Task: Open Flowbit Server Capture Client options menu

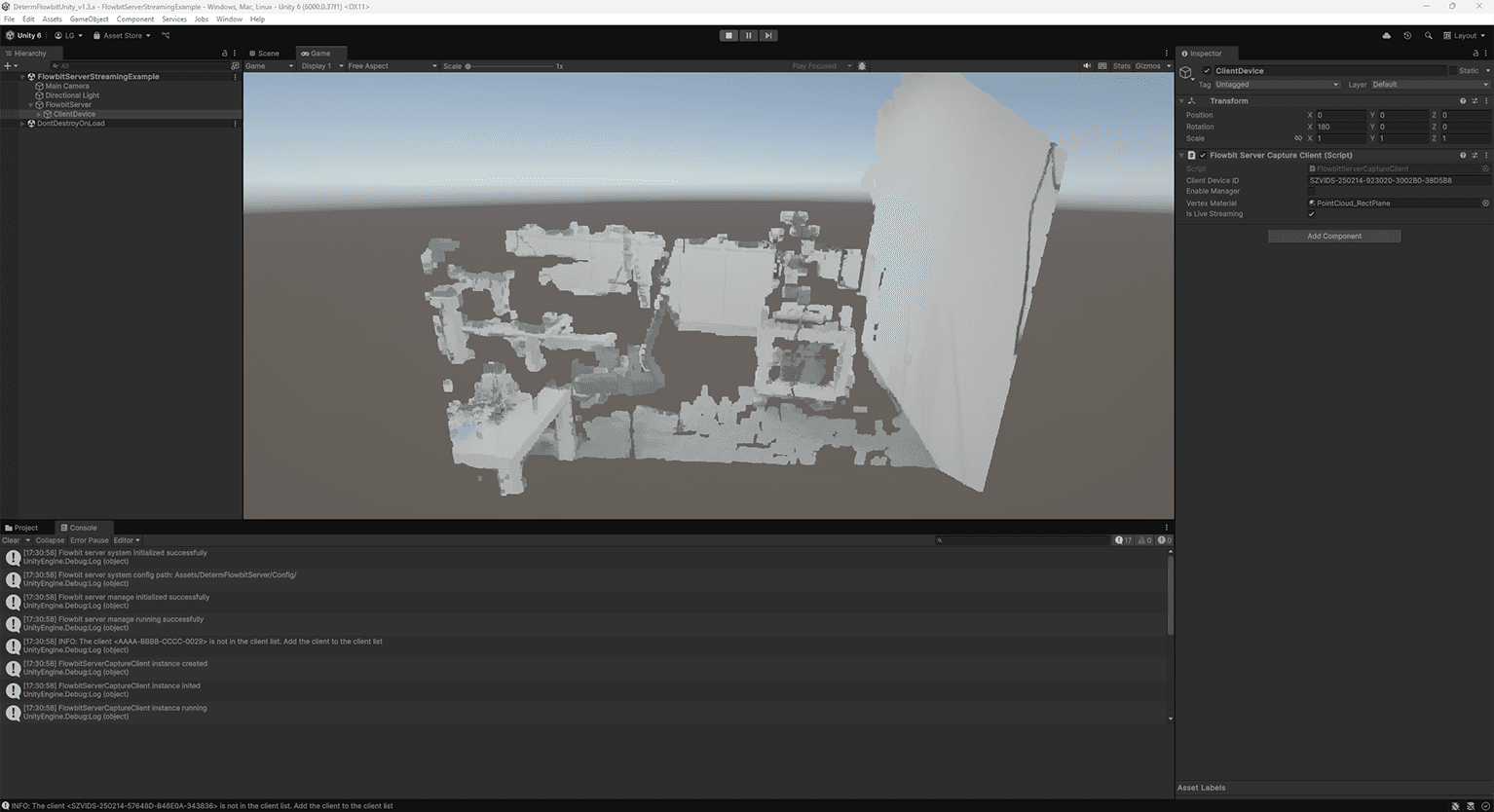Action: pyautogui.click(x=1486, y=155)
